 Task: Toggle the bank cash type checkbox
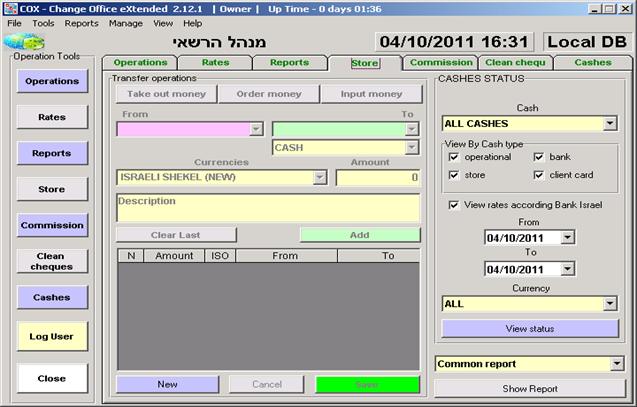coord(539,157)
